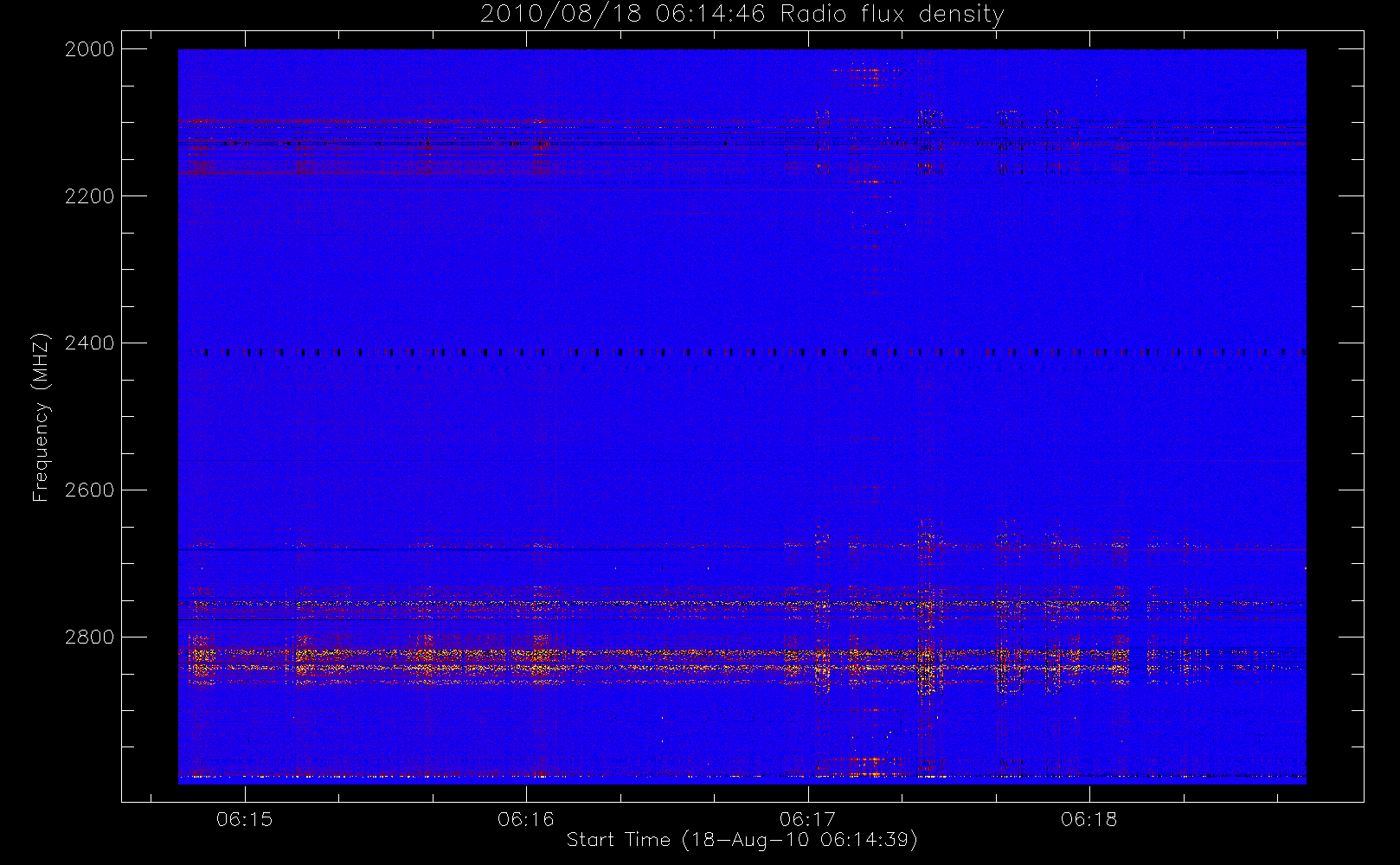Click the 06:16 time tick label
The width and height of the screenshot is (1400, 865).
click(x=526, y=819)
